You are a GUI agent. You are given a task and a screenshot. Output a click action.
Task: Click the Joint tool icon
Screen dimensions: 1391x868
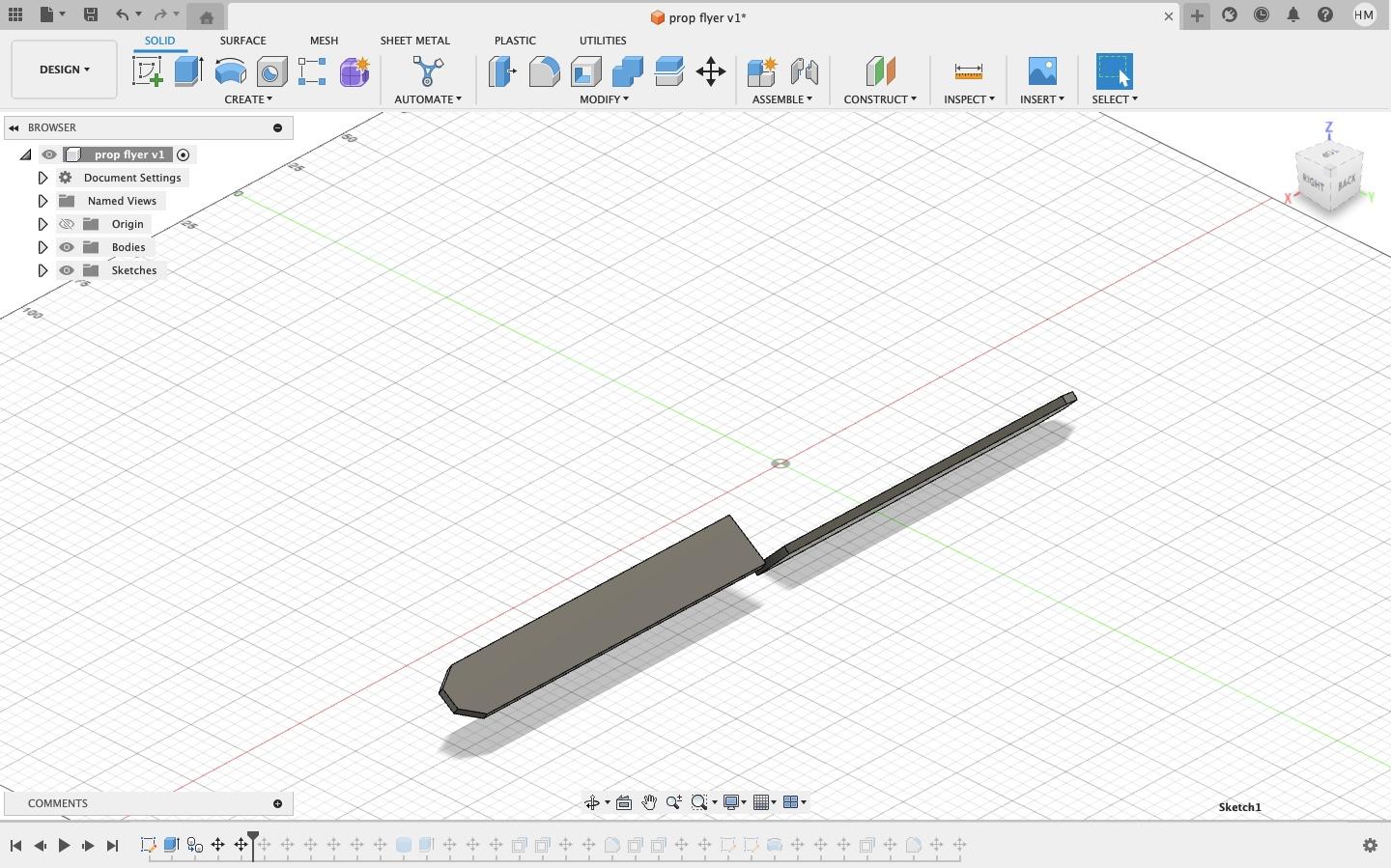tap(804, 71)
